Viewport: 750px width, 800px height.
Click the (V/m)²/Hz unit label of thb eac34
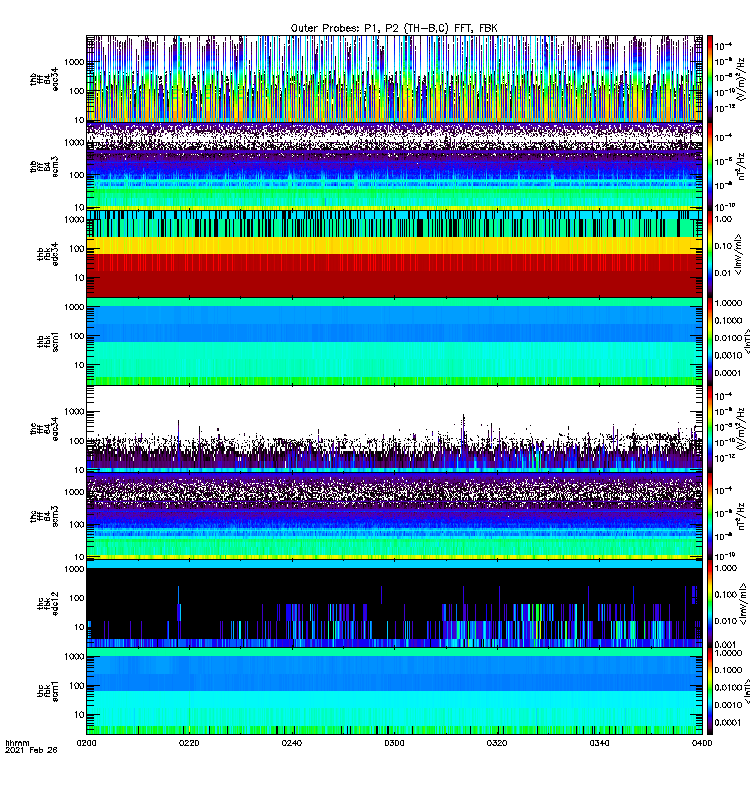(x=742, y=79)
